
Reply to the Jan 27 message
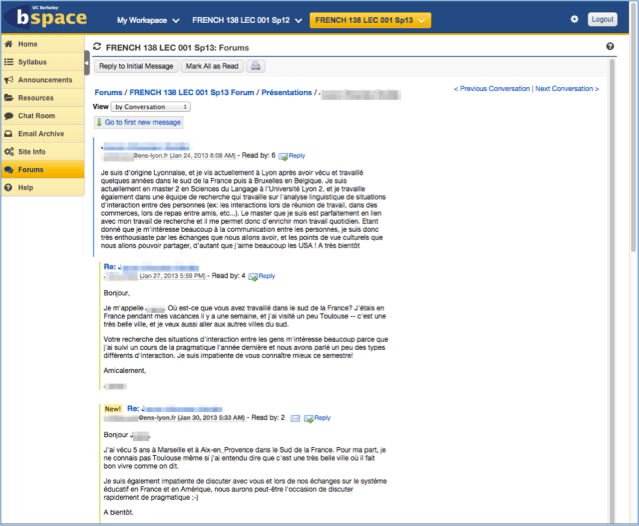pos(266,276)
